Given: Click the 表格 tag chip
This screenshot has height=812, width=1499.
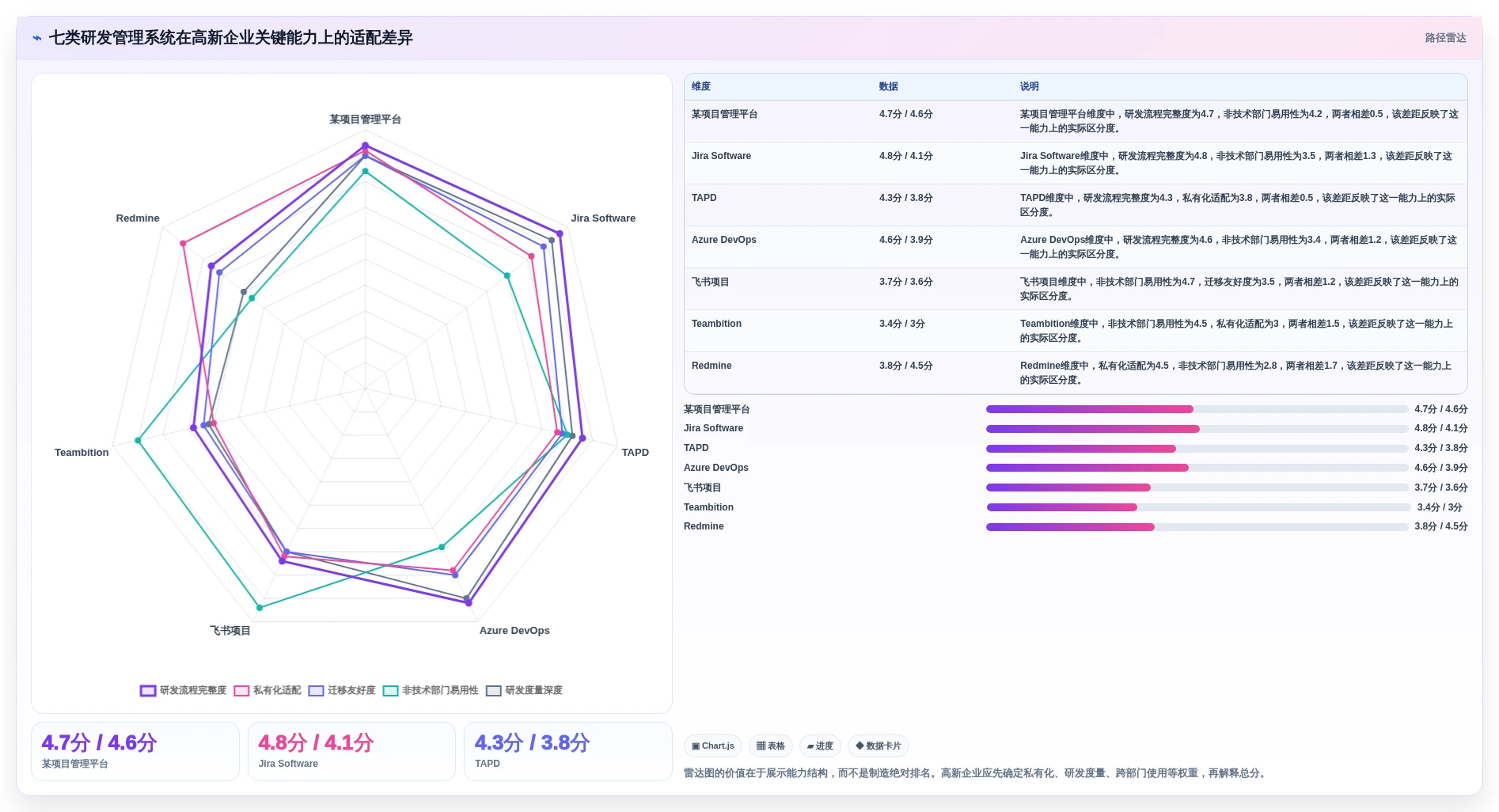Looking at the screenshot, I should [770, 746].
